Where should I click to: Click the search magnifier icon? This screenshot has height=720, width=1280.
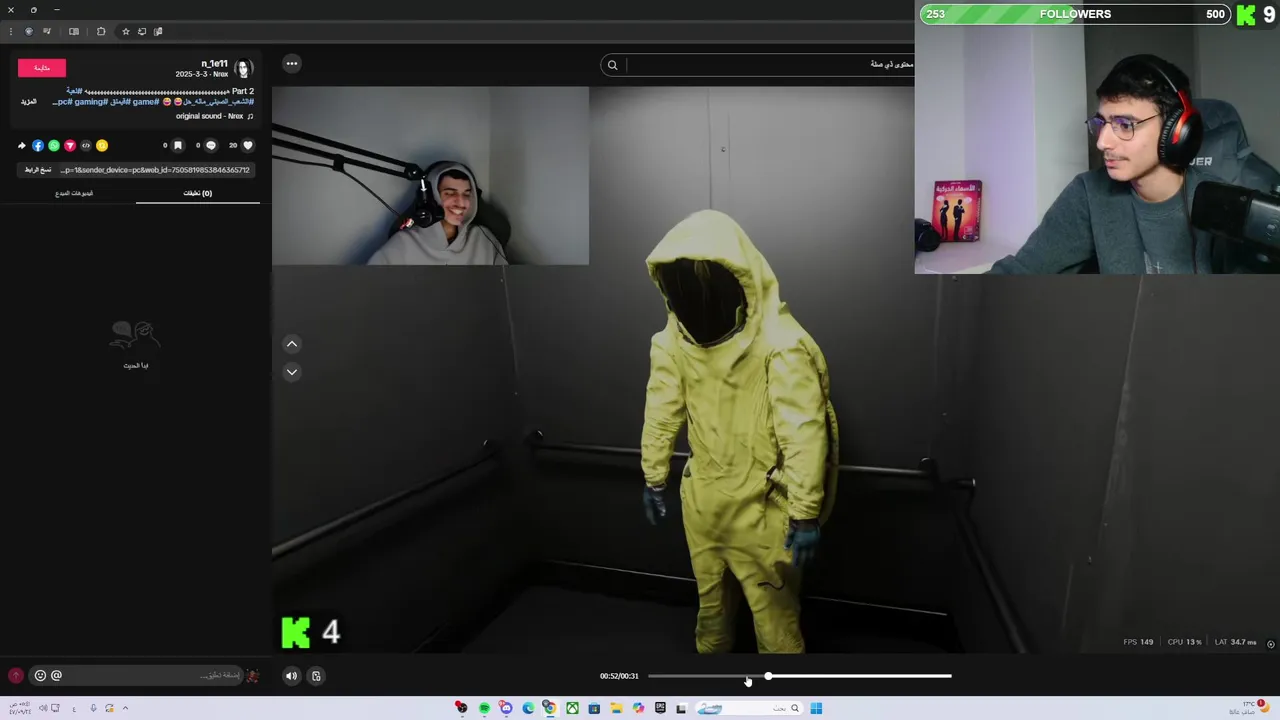tap(612, 65)
